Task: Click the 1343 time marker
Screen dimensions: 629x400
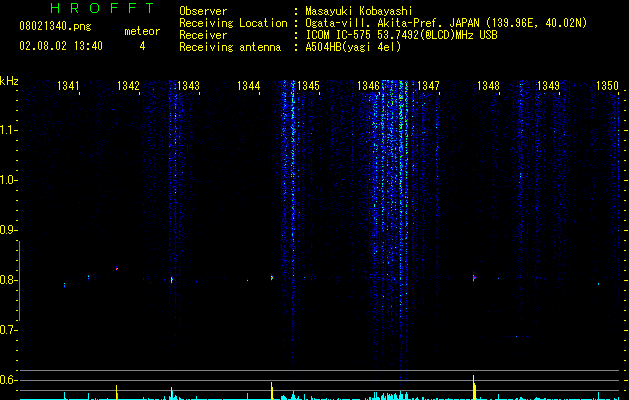Action: [188, 86]
